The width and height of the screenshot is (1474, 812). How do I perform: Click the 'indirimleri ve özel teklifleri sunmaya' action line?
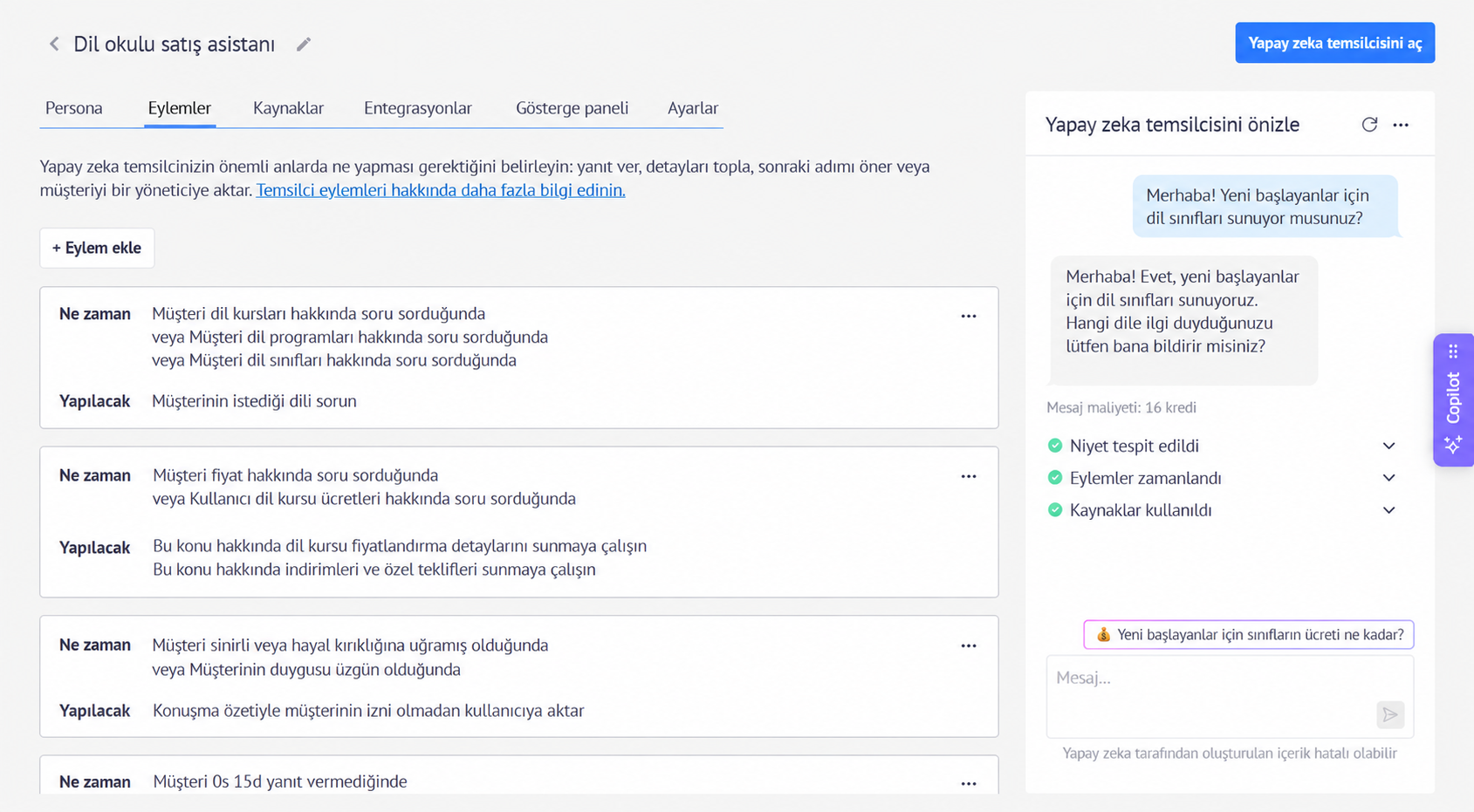point(374,570)
